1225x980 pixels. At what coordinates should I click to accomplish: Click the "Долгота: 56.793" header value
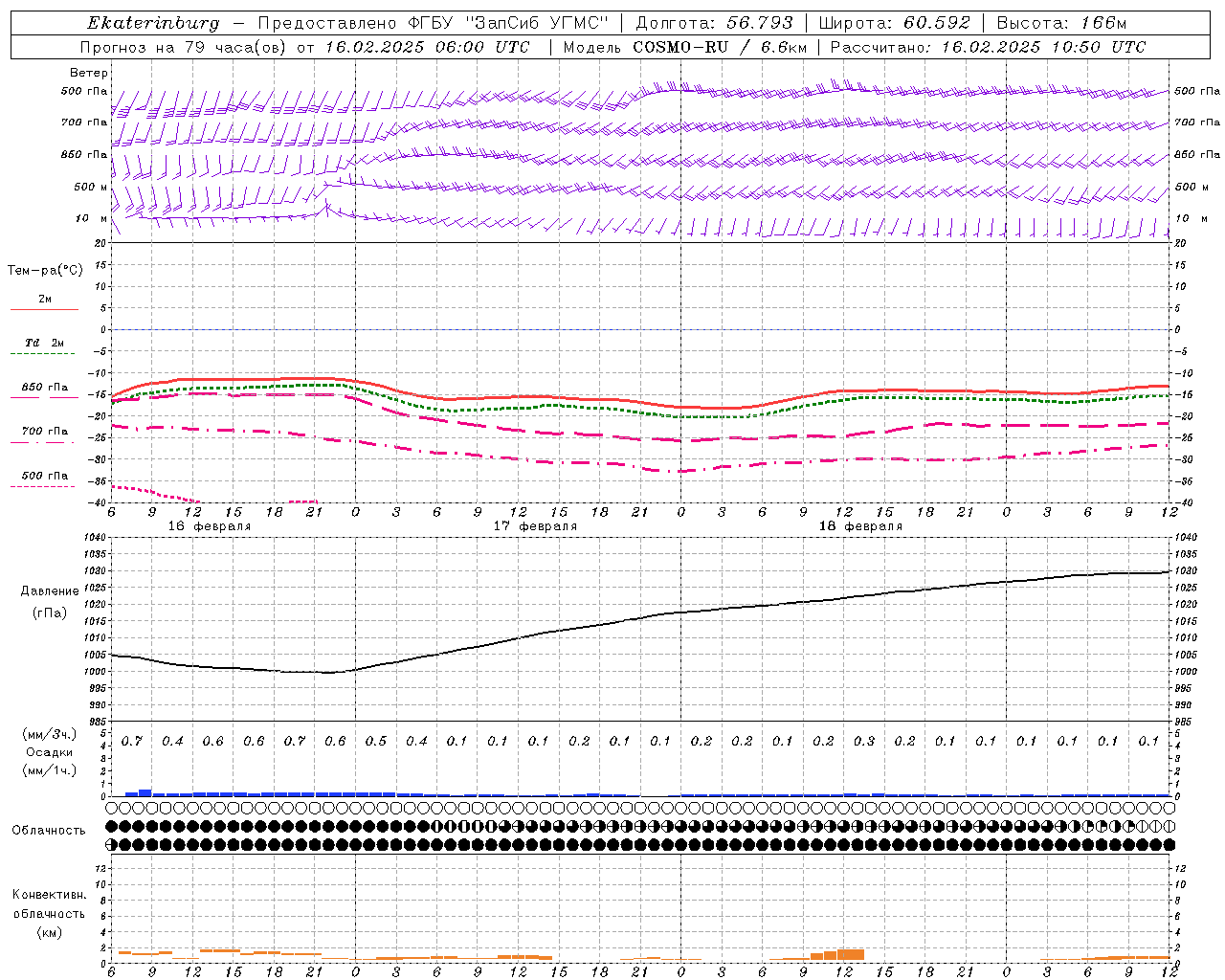[714, 23]
